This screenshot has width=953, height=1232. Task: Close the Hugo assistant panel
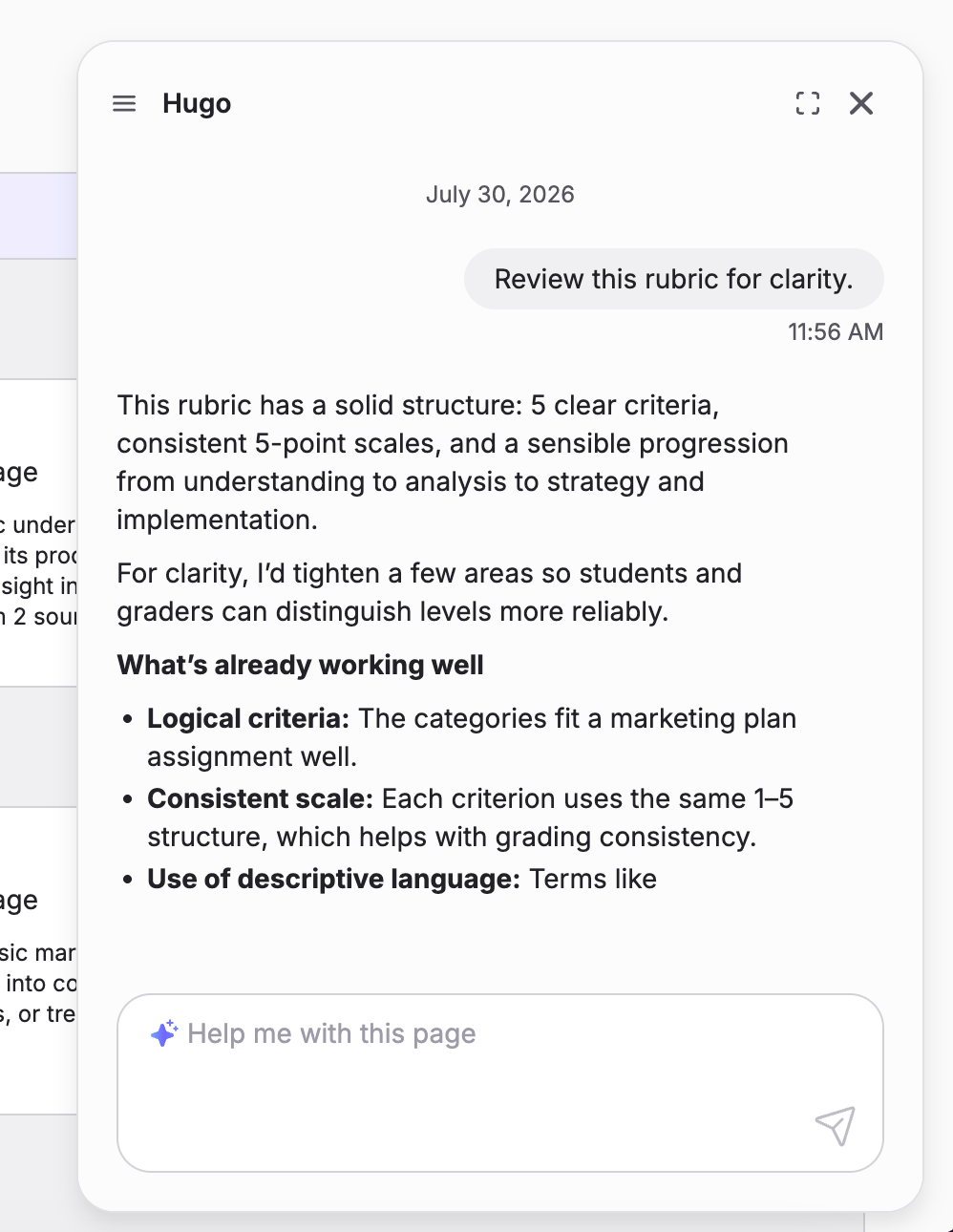click(x=861, y=103)
